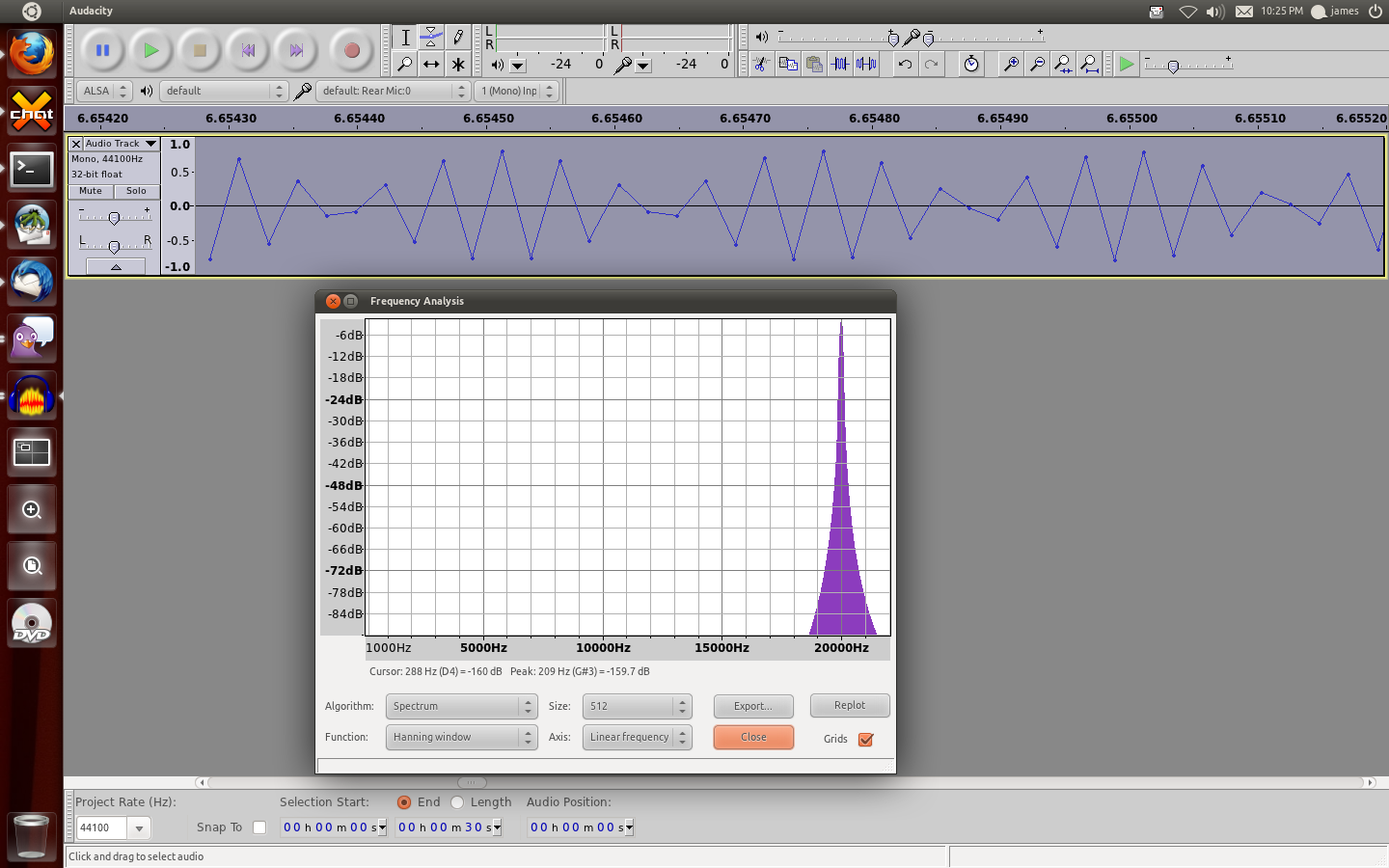Viewport: 1389px width, 868px height.
Task: Undo the last action
Action: [x=905, y=65]
